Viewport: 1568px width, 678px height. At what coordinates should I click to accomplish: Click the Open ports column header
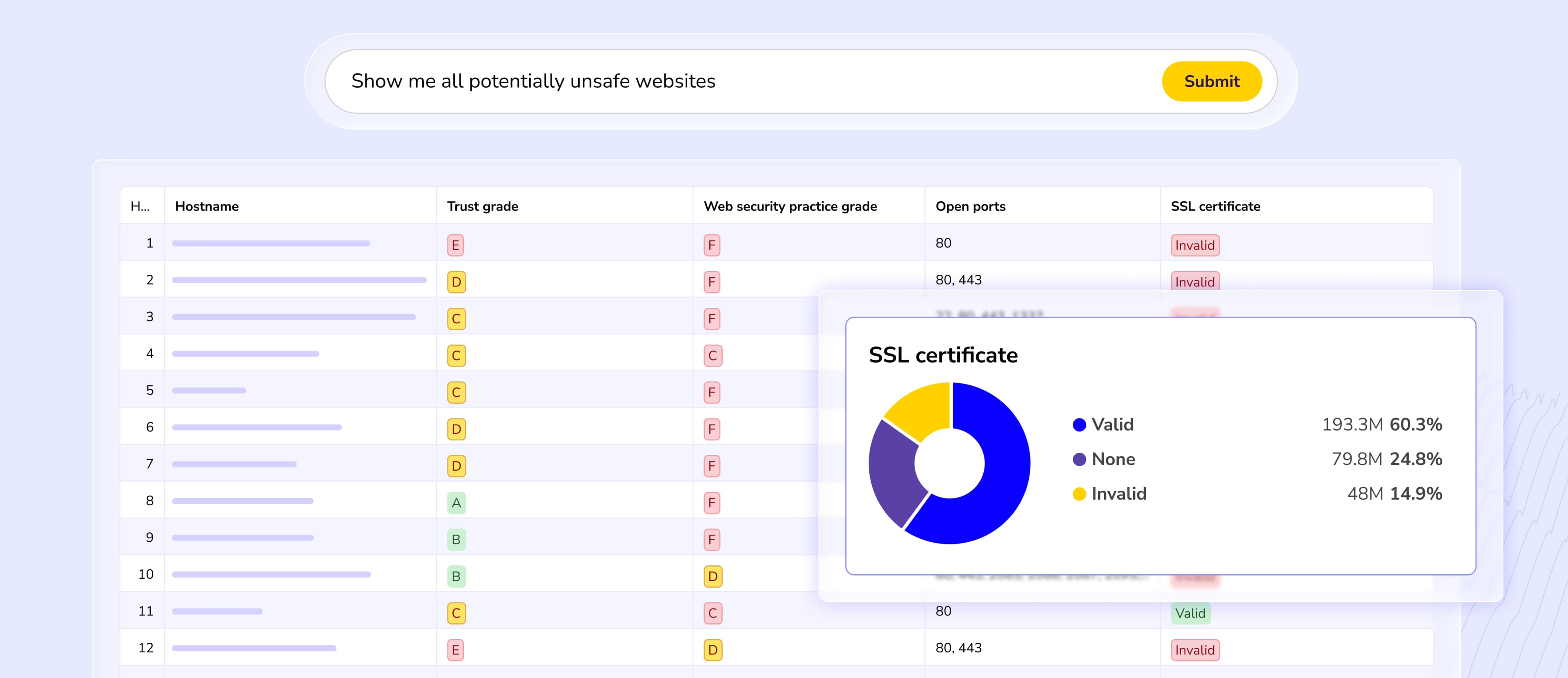pos(970,206)
